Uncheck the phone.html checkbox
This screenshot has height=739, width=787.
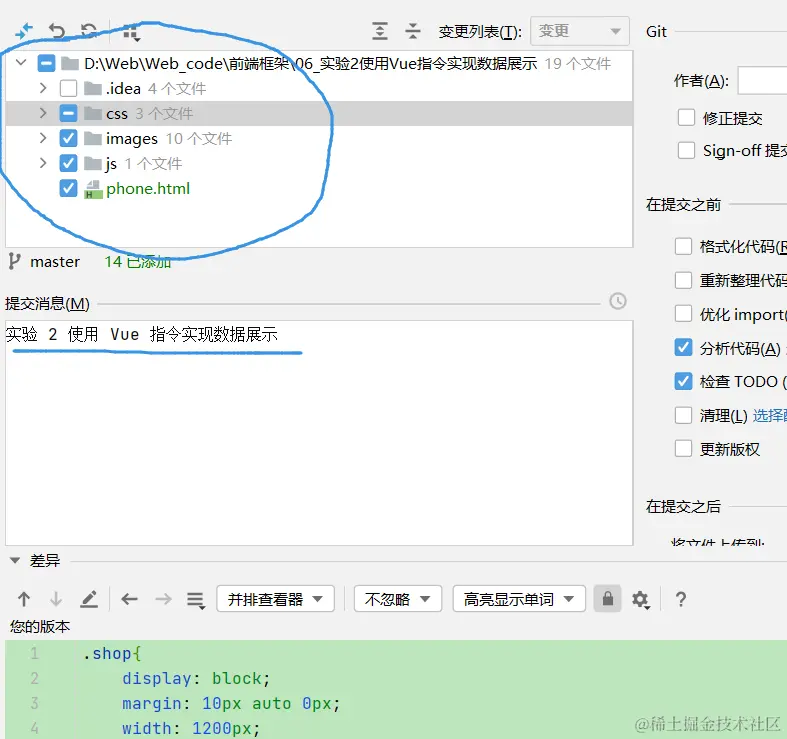point(68,189)
